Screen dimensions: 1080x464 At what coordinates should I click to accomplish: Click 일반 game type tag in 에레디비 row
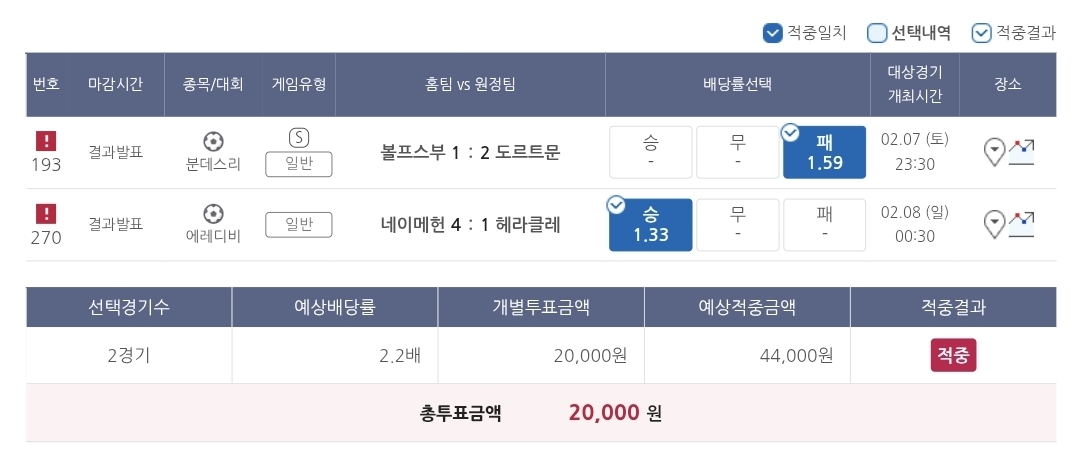pyautogui.click(x=299, y=225)
